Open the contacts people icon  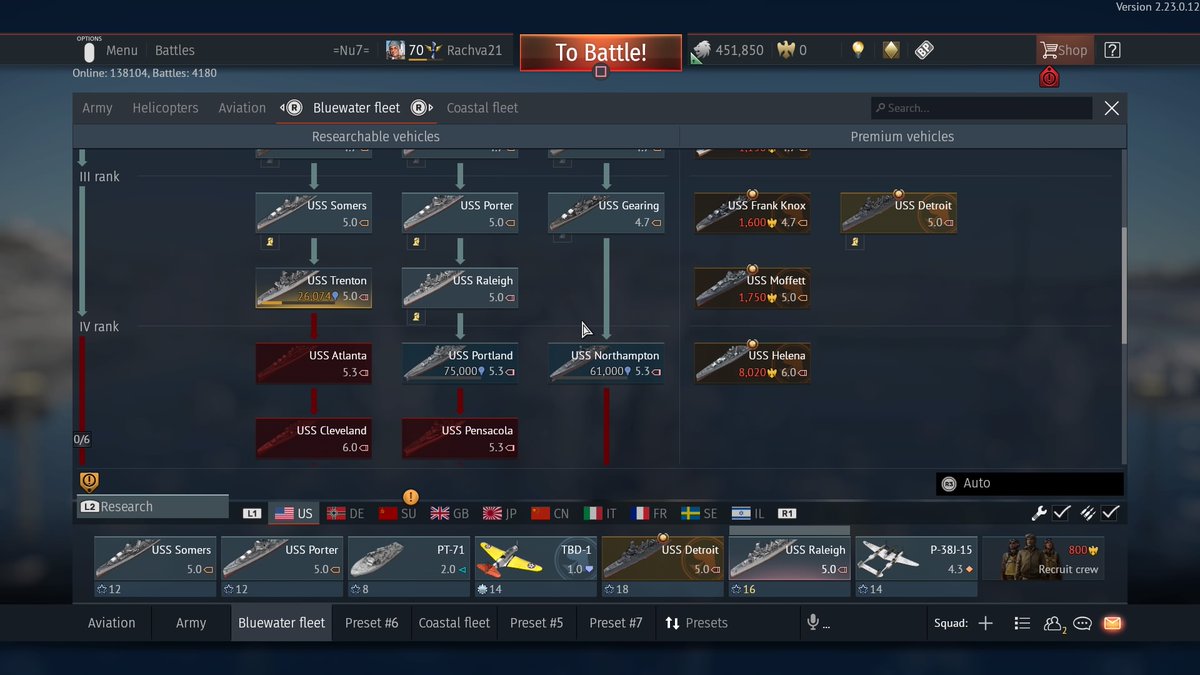click(x=1054, y=623)
